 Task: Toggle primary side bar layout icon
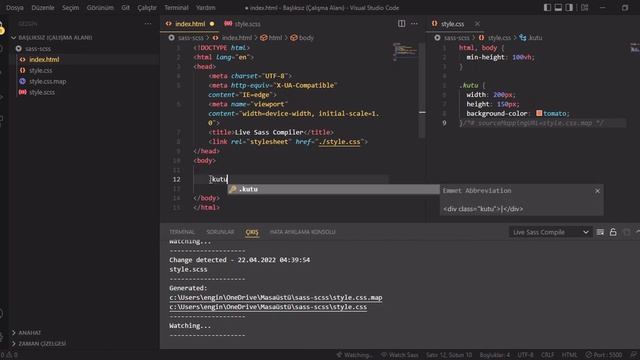click(x=547, y=8)
